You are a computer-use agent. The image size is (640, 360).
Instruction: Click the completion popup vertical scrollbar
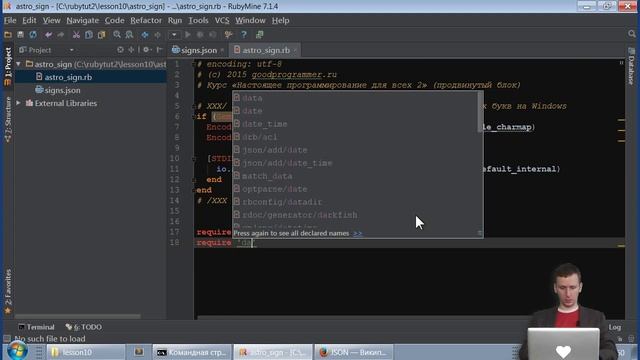click(480, 112)
